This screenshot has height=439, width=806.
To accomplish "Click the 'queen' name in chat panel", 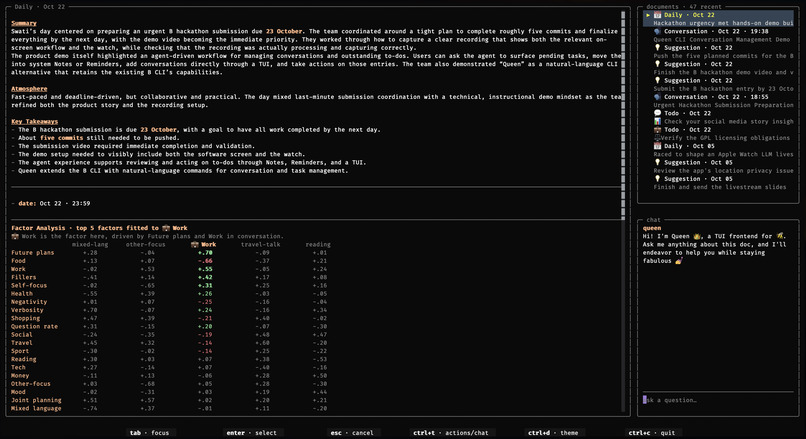I will (652, 228).
